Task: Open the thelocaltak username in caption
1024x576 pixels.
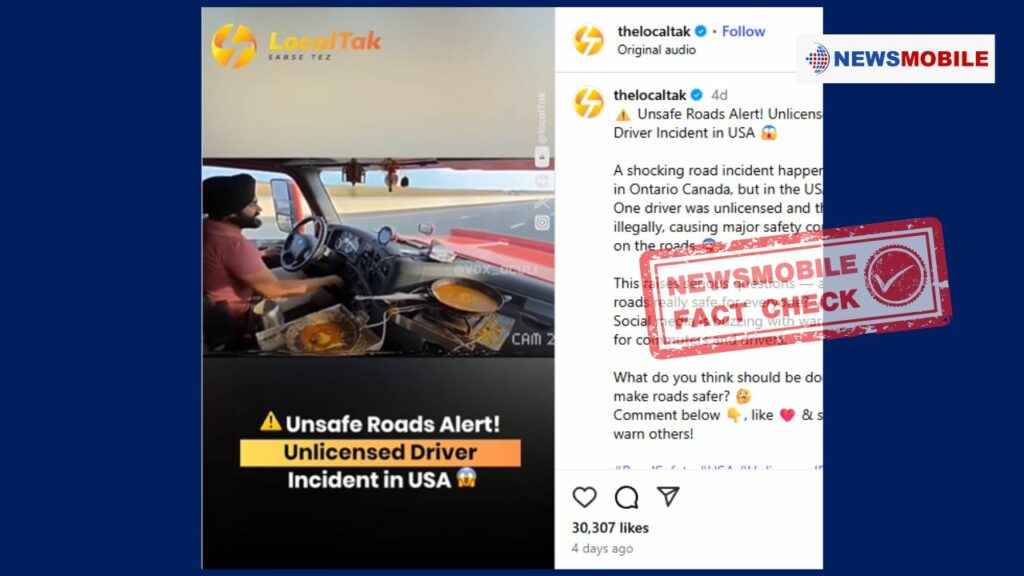Action: [x=650, y=95]
